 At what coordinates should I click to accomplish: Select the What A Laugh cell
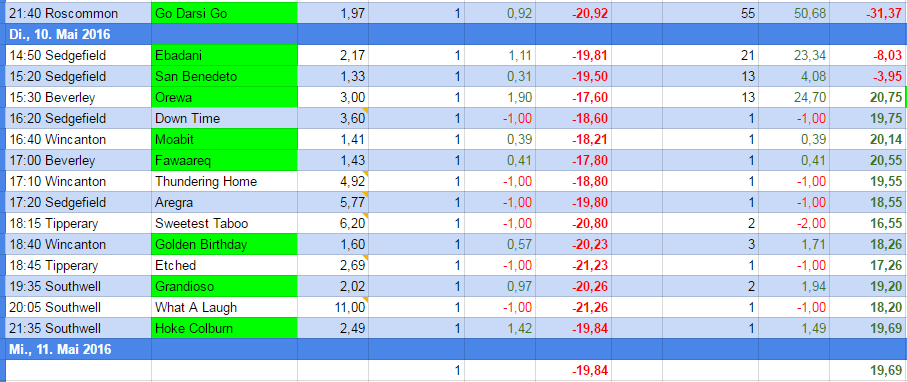[x=224, y=307]
